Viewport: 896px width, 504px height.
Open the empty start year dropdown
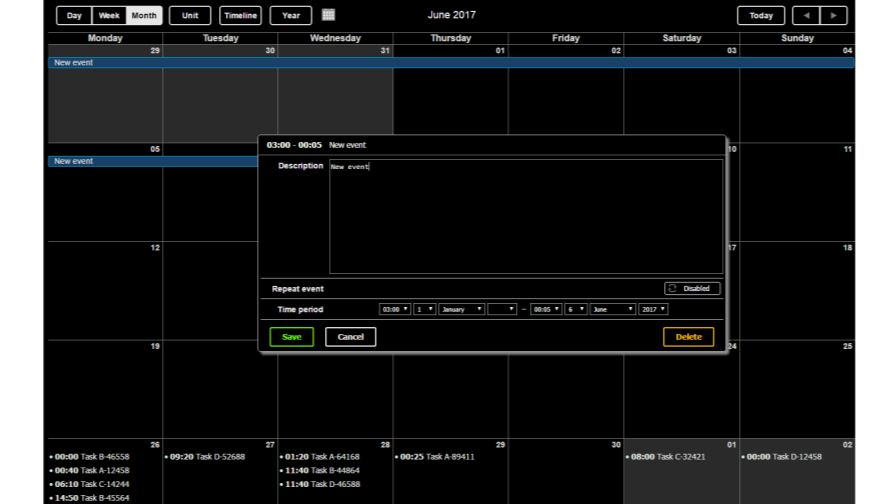tap(502, 309)
